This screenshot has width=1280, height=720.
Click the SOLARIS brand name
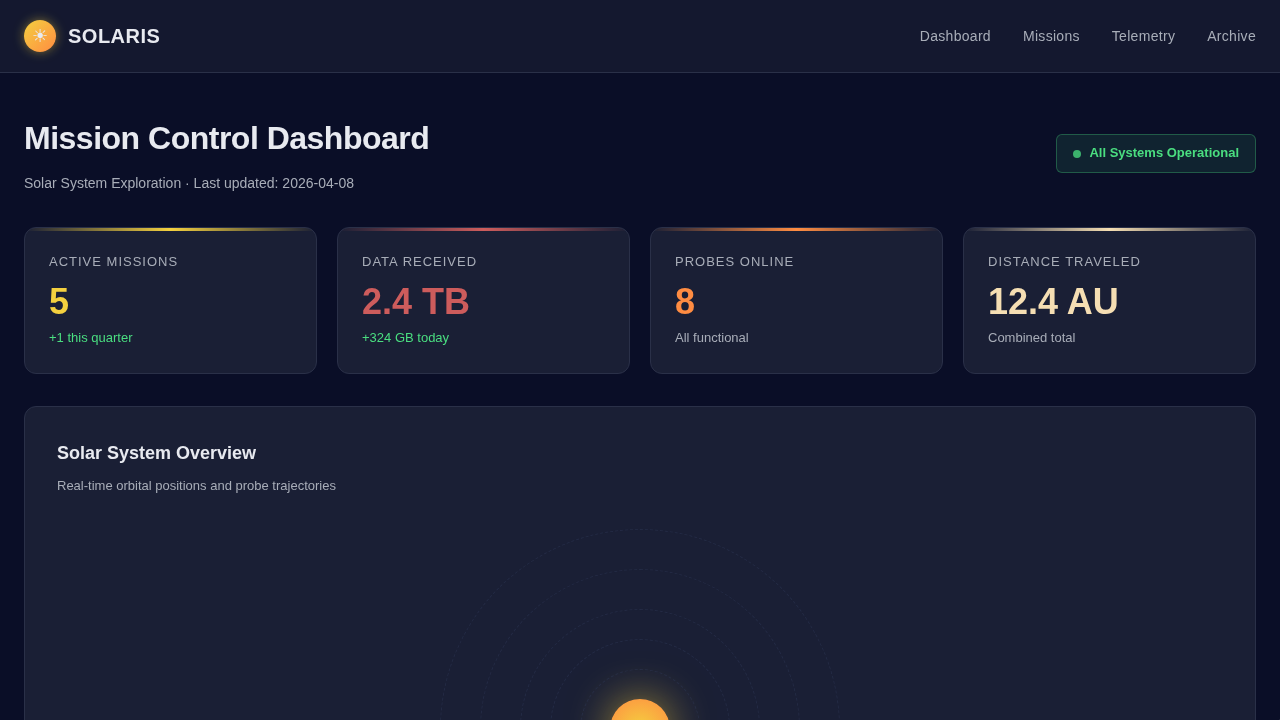coord(114,36)
